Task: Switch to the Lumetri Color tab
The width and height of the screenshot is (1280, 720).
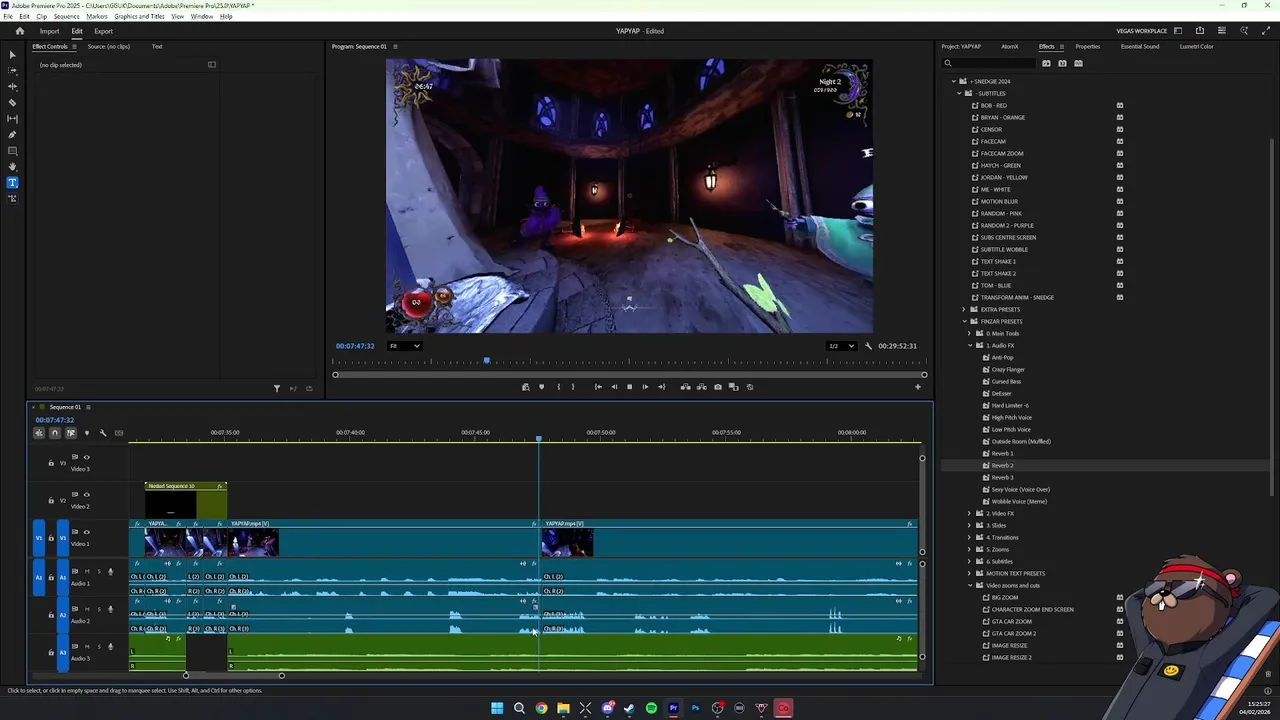Action: 1196,46
